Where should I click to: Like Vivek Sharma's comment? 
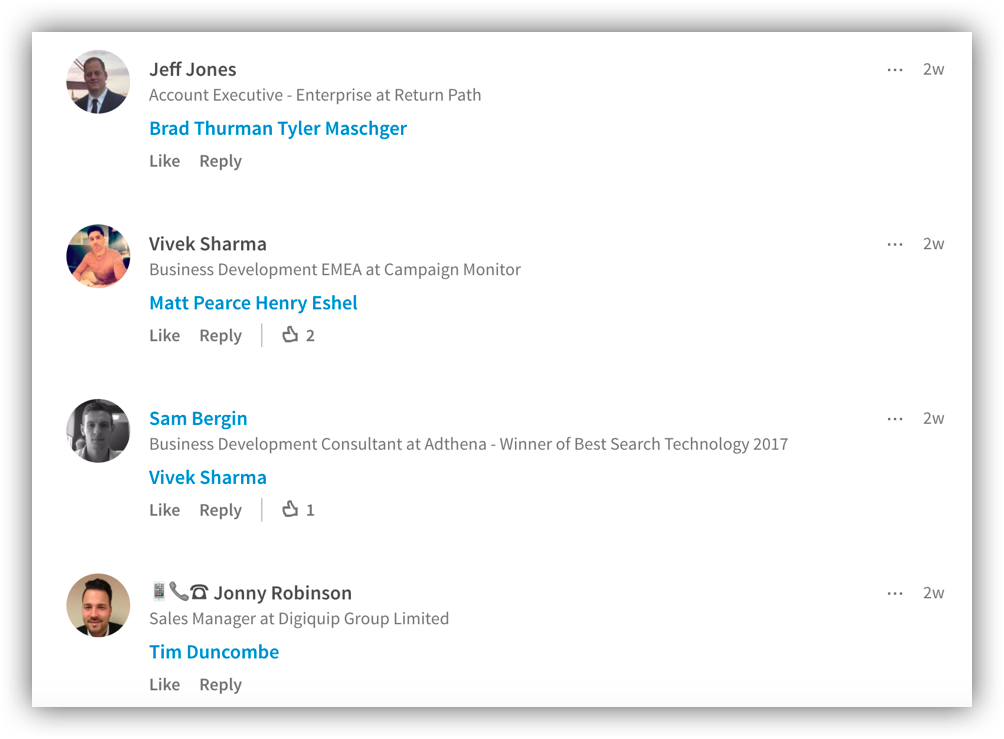click(x=165, y=336)
